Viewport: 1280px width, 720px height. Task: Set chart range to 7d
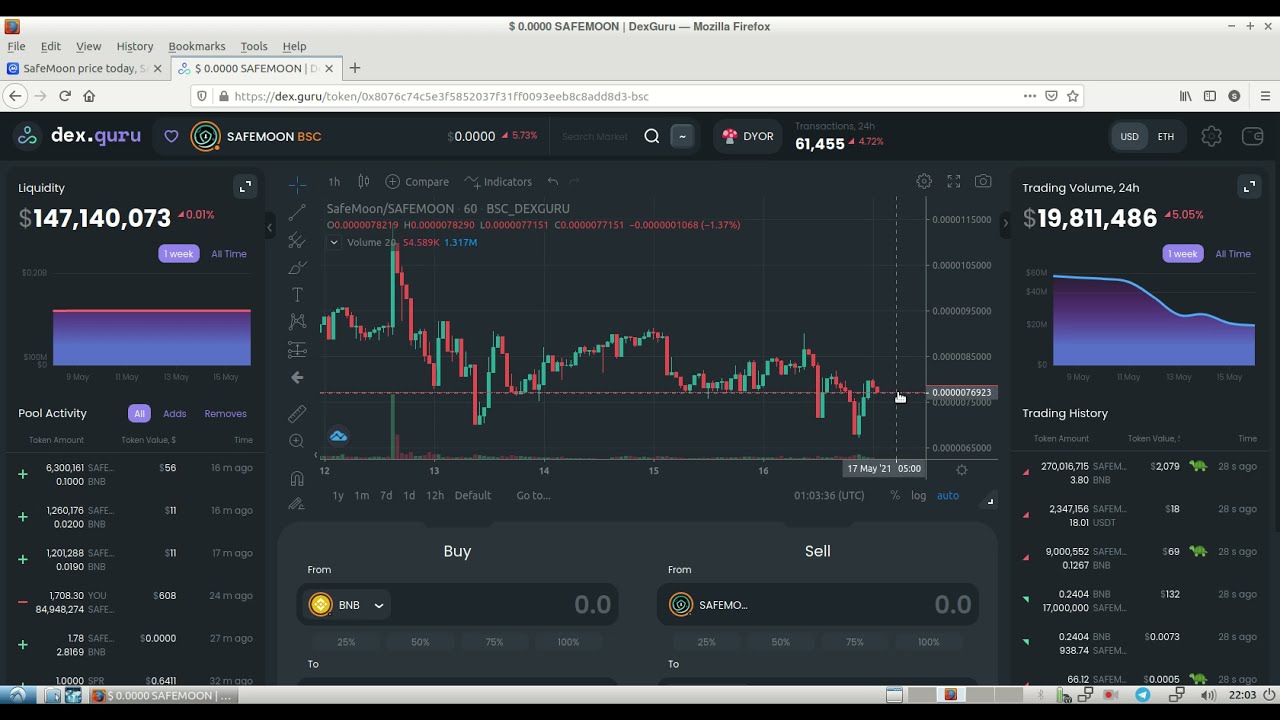click(x=386, y=496)
